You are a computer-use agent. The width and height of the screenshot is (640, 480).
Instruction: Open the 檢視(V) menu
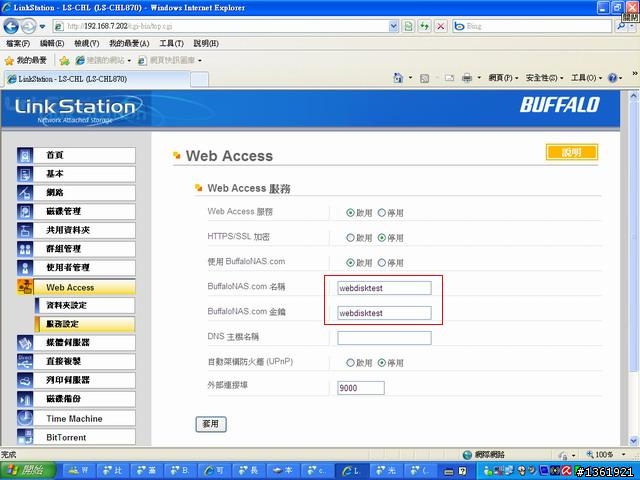coord(87,43)
